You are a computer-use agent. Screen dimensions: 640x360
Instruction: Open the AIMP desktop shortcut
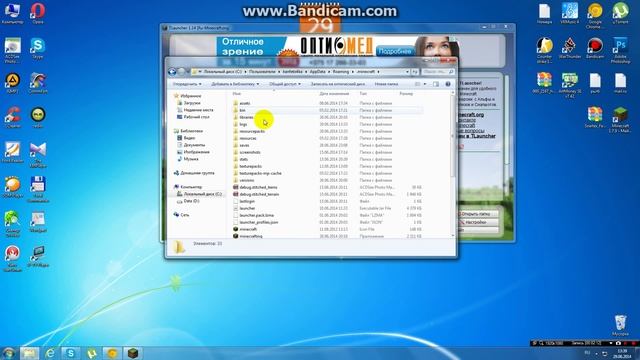pyautogui.click(x=12, y=83)
